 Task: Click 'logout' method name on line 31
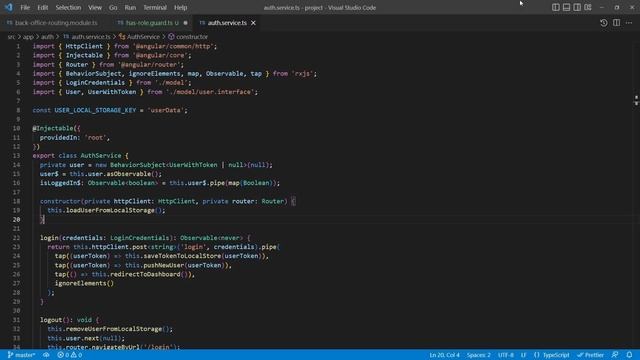(x=51, y=320)
